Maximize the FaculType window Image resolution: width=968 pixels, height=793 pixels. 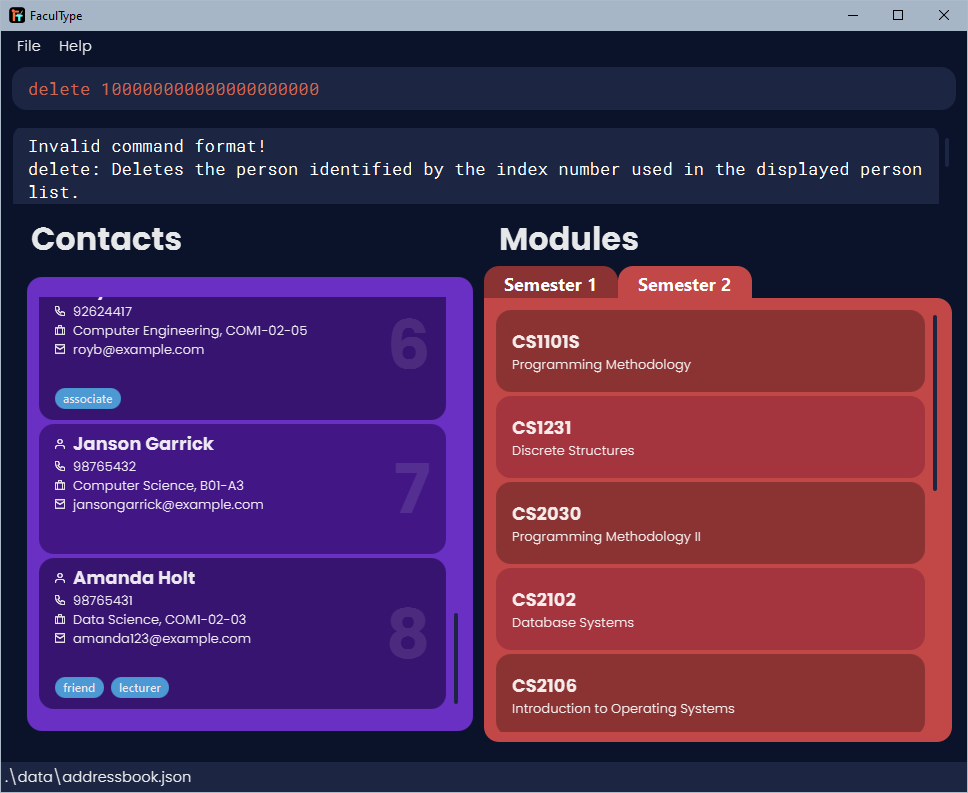898,15
